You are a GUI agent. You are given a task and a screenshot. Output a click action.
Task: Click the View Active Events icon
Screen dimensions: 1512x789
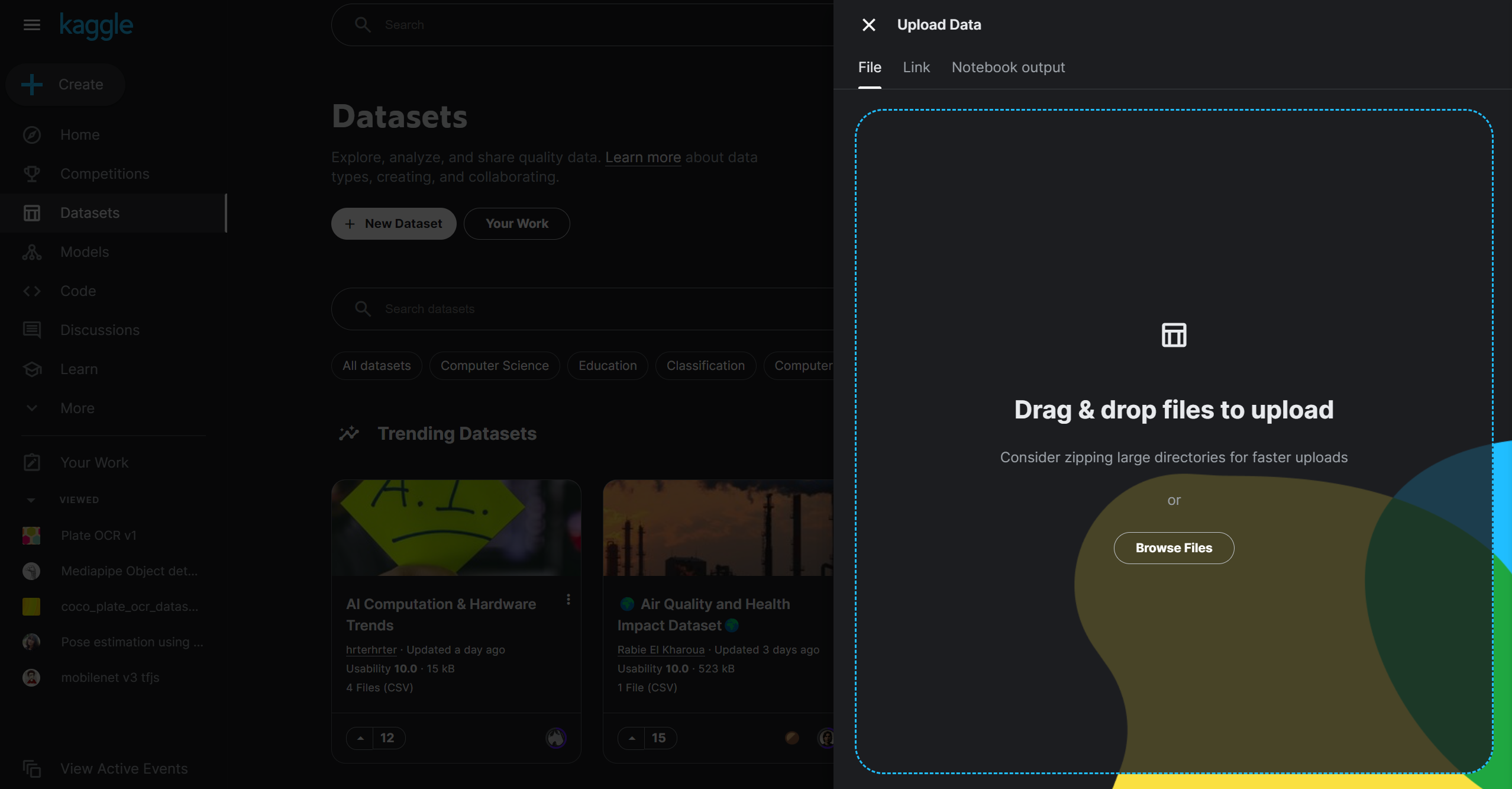[x=32, y=768]
